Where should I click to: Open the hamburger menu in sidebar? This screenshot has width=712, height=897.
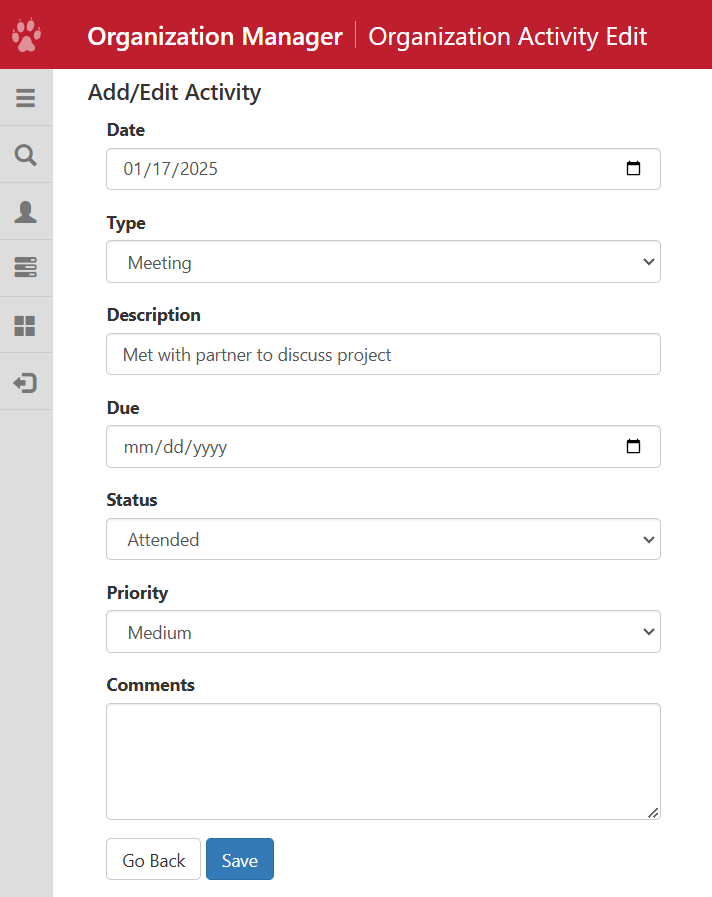pyautogui.click(x=26, y=98)
